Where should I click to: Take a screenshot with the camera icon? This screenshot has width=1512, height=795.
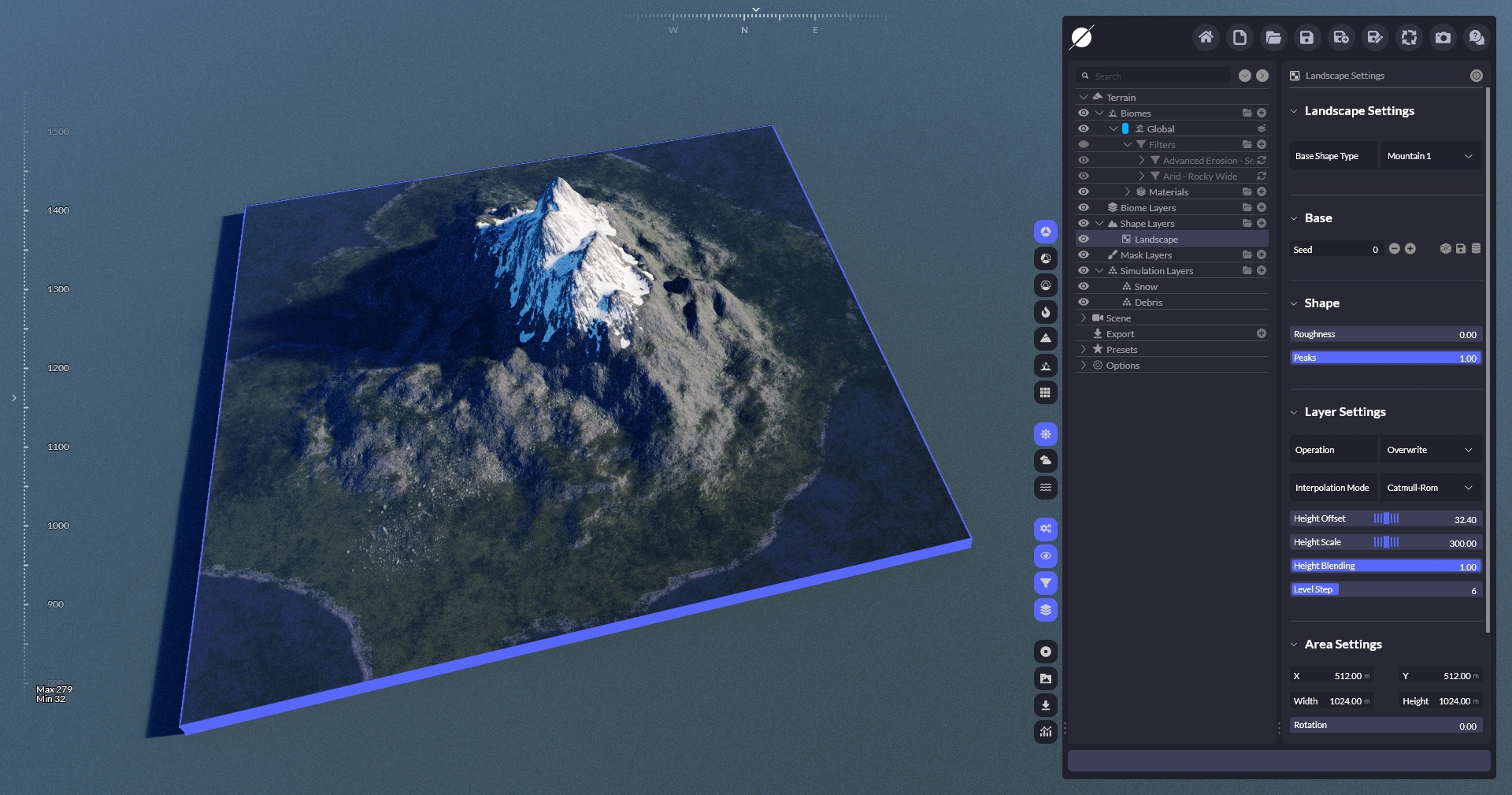(x=1443, y=37)
